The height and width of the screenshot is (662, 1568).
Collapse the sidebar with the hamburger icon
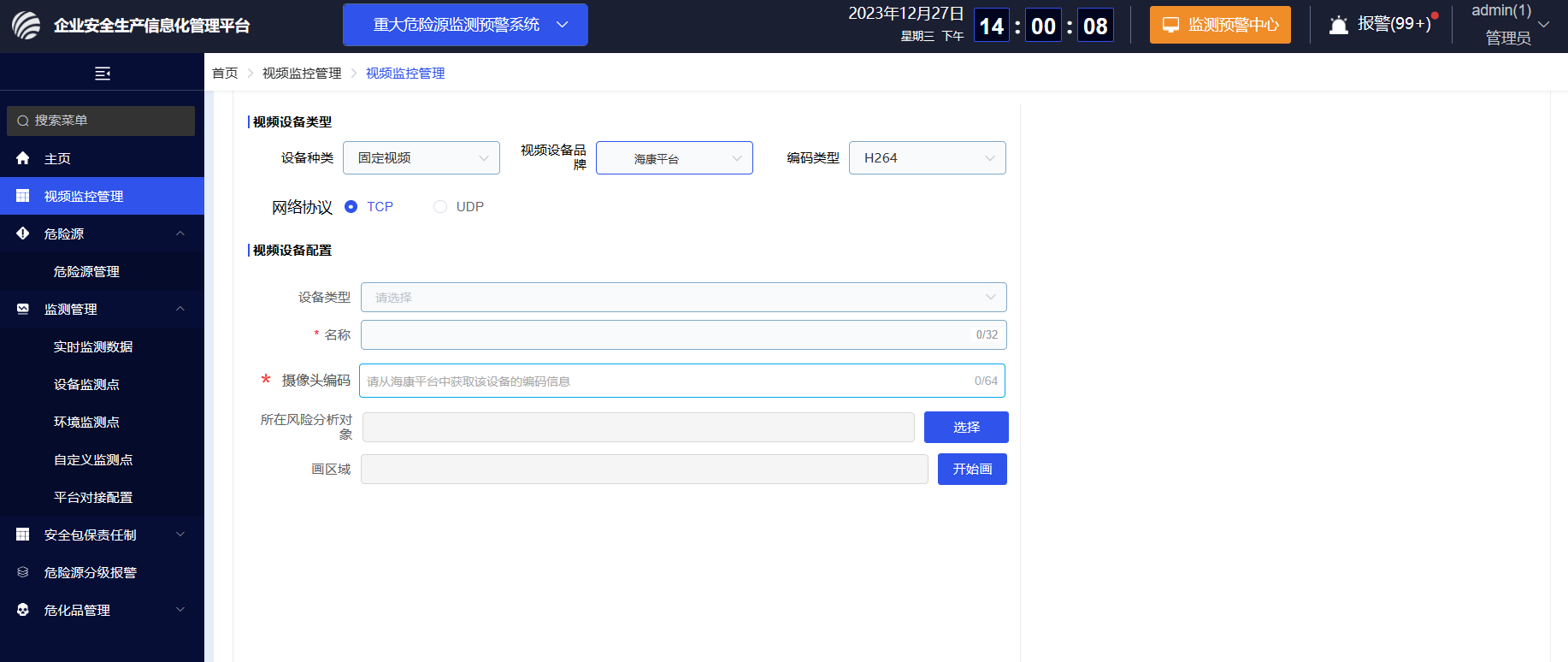point(103,74)
